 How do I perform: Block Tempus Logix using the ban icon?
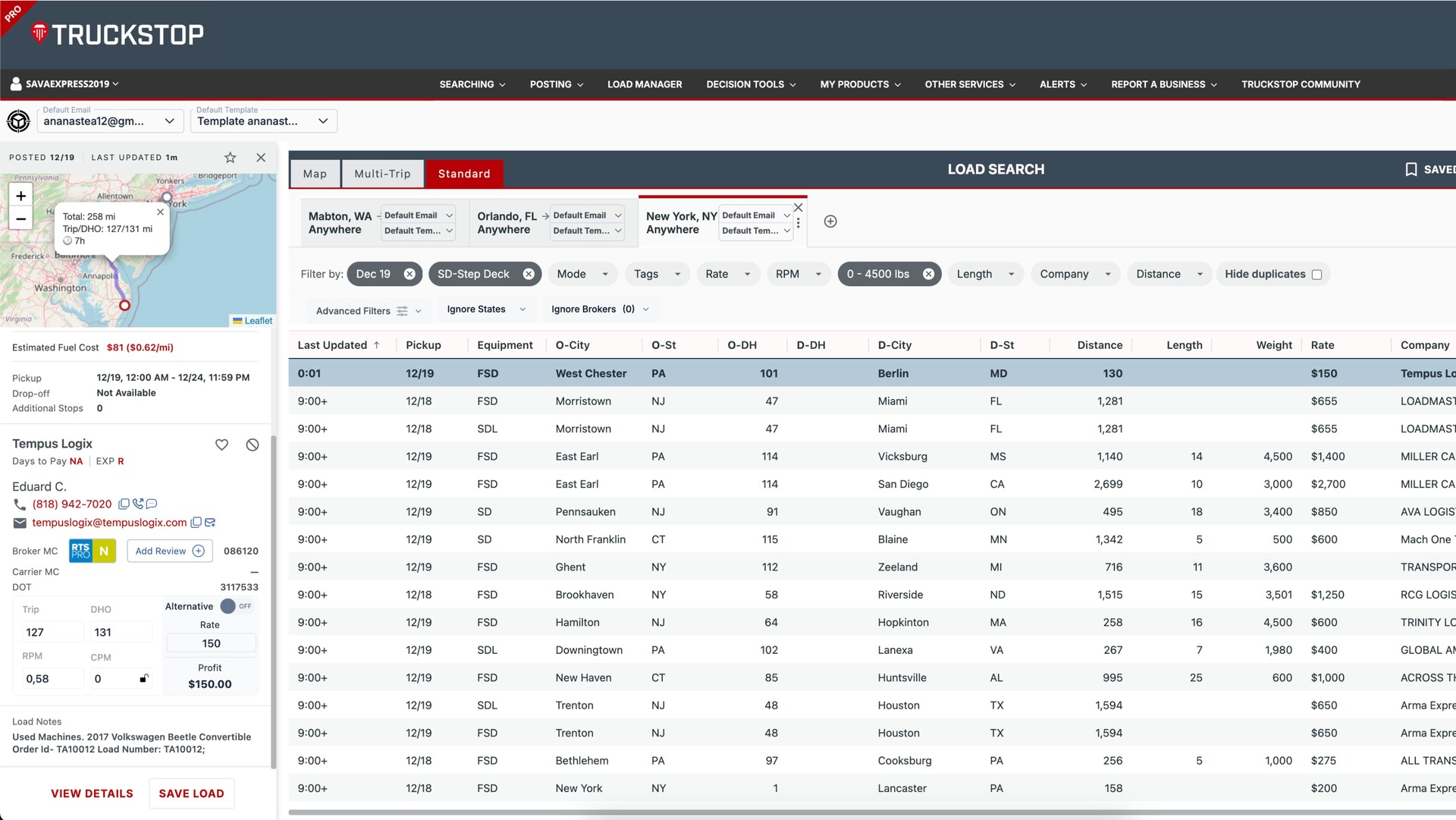pyautogui.click(x=253, y=445)
